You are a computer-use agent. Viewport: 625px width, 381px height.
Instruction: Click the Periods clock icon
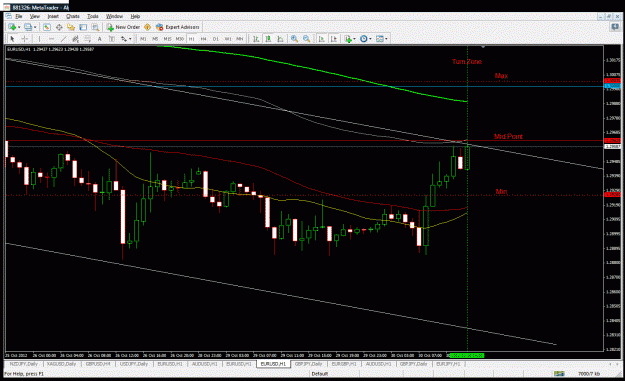point(364,39)
